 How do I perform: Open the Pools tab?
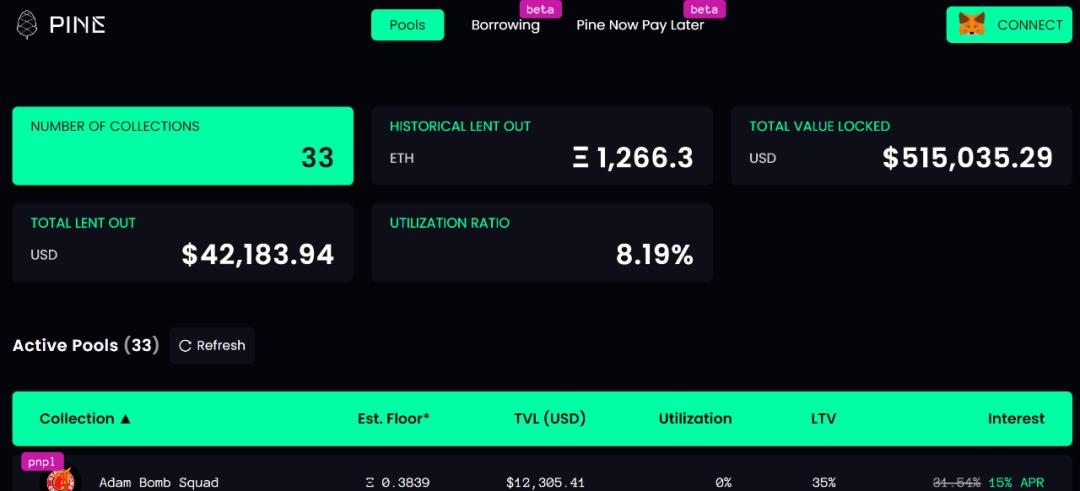[407, 25]
